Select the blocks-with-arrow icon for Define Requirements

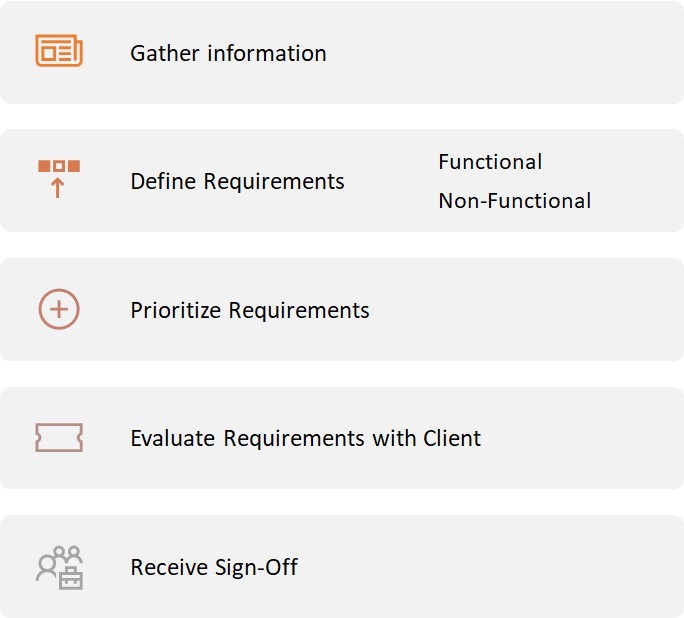click(x=59, y=179)
